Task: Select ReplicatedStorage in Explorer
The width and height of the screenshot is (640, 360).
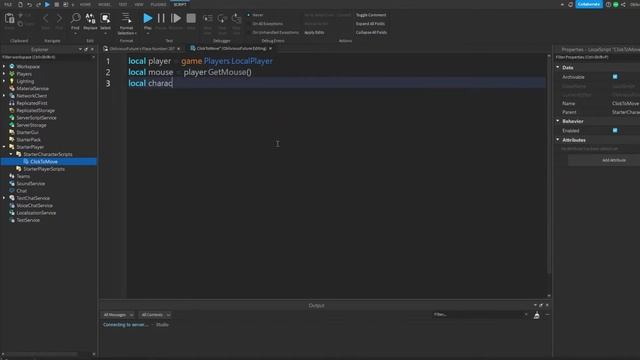Action: (x=36, y=110)
